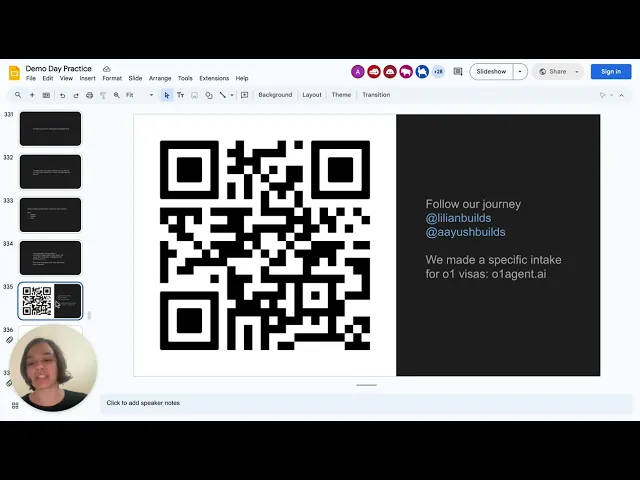Add a comment with toolbar icon
The height and width of the screenshot is (480, 640).
pos(244,95)
